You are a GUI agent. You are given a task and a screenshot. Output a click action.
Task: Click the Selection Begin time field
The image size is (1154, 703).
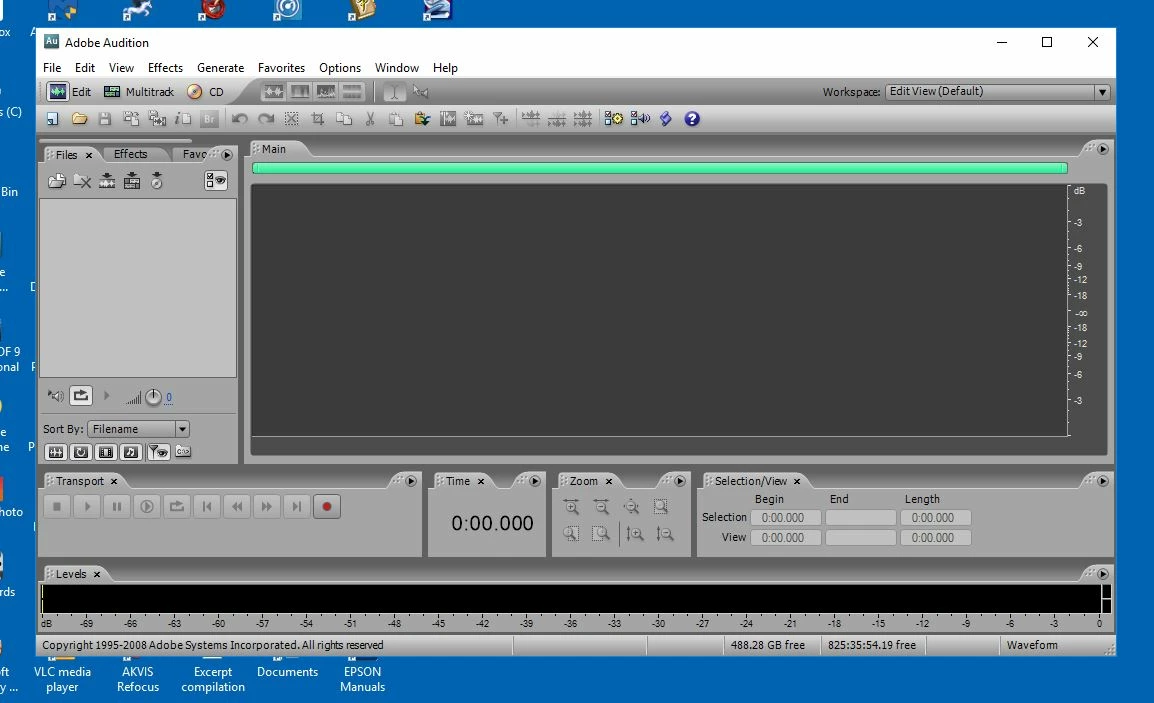pos(786,517)
